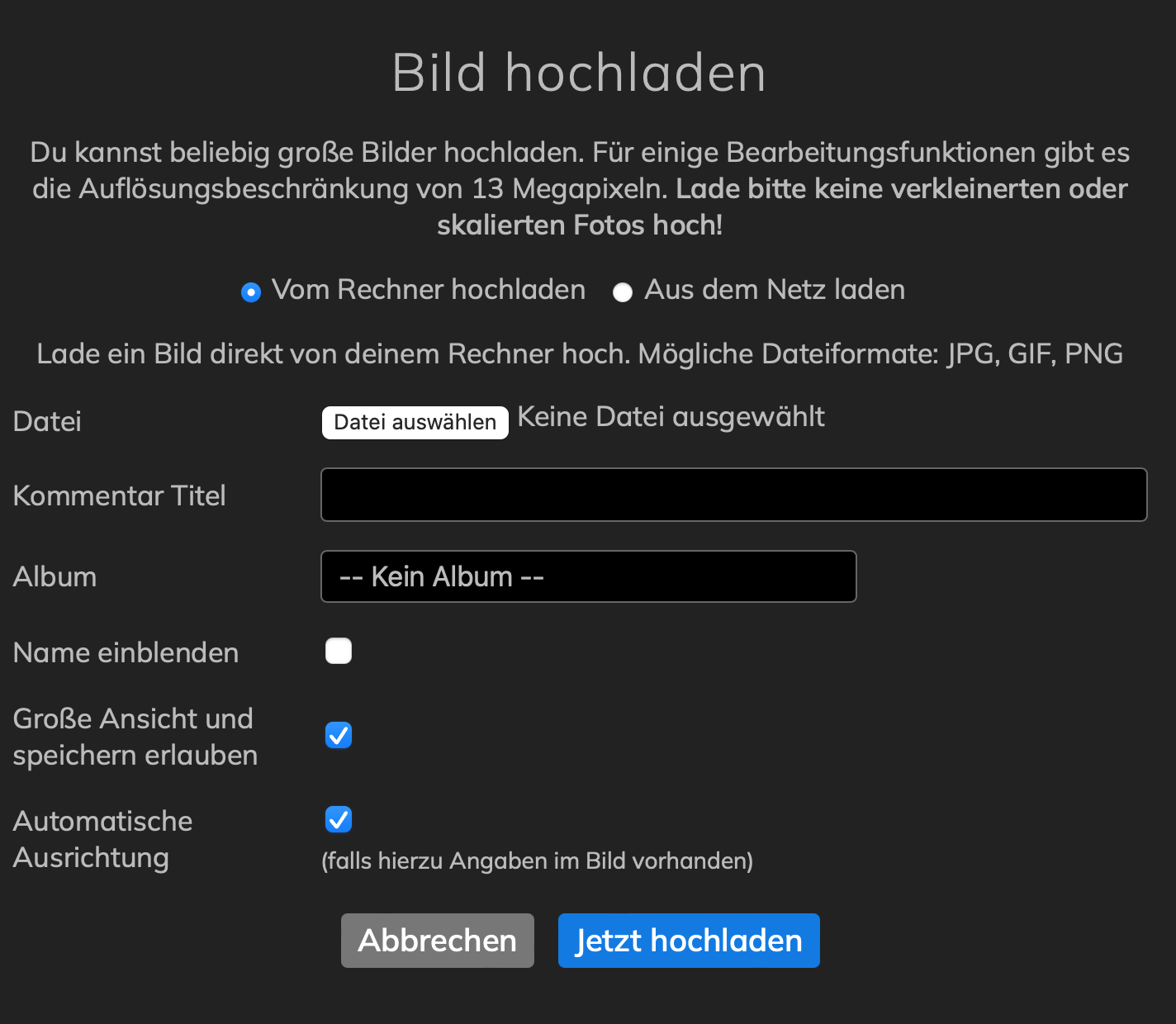Click the '(falls hierzu Angaben im Bild vorhanden)' hint
The width and height of the screenshot is (1176, 1024).
point(537,861)
